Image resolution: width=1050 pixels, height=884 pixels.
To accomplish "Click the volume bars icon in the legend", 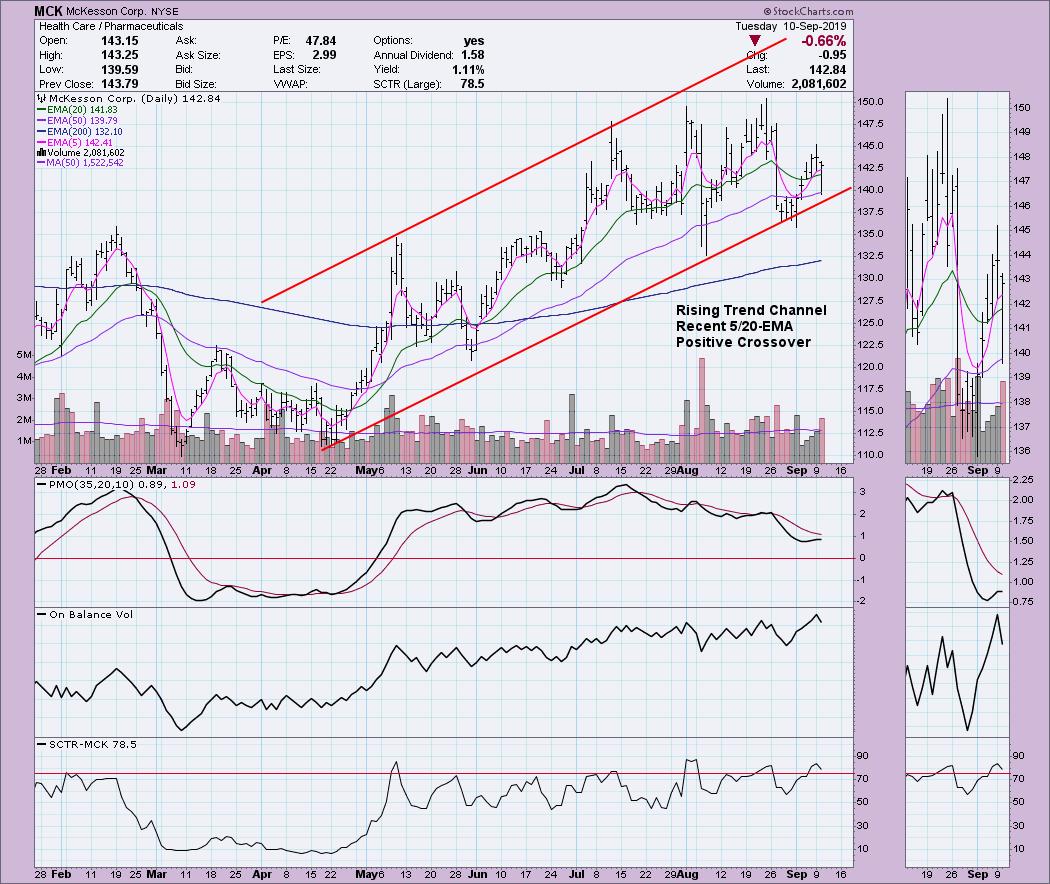I will coord(40,153).
